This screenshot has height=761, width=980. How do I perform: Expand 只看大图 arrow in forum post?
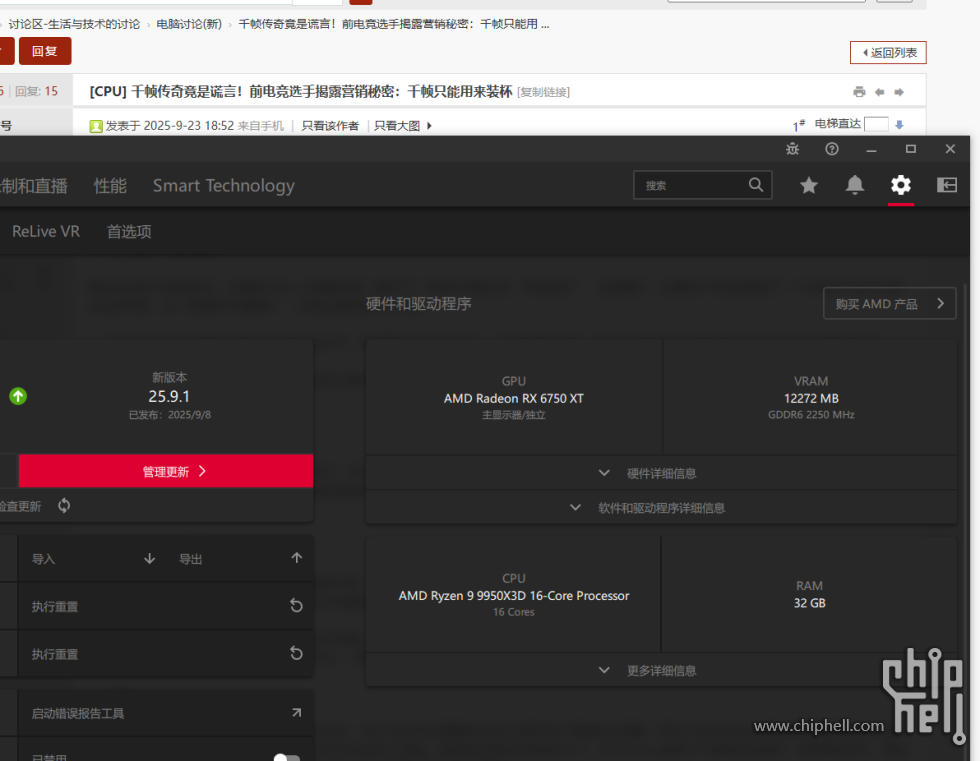click(x=429, y=126)
